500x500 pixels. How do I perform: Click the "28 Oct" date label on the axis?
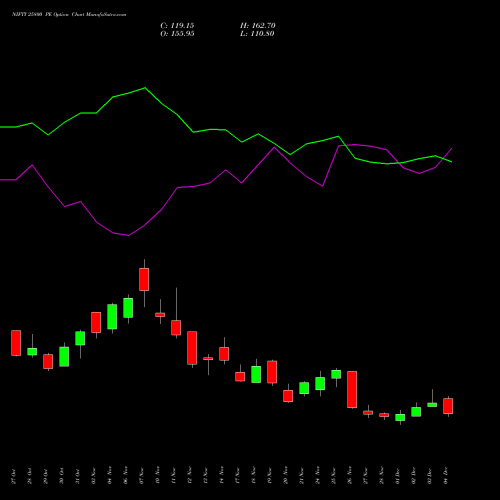29,476
